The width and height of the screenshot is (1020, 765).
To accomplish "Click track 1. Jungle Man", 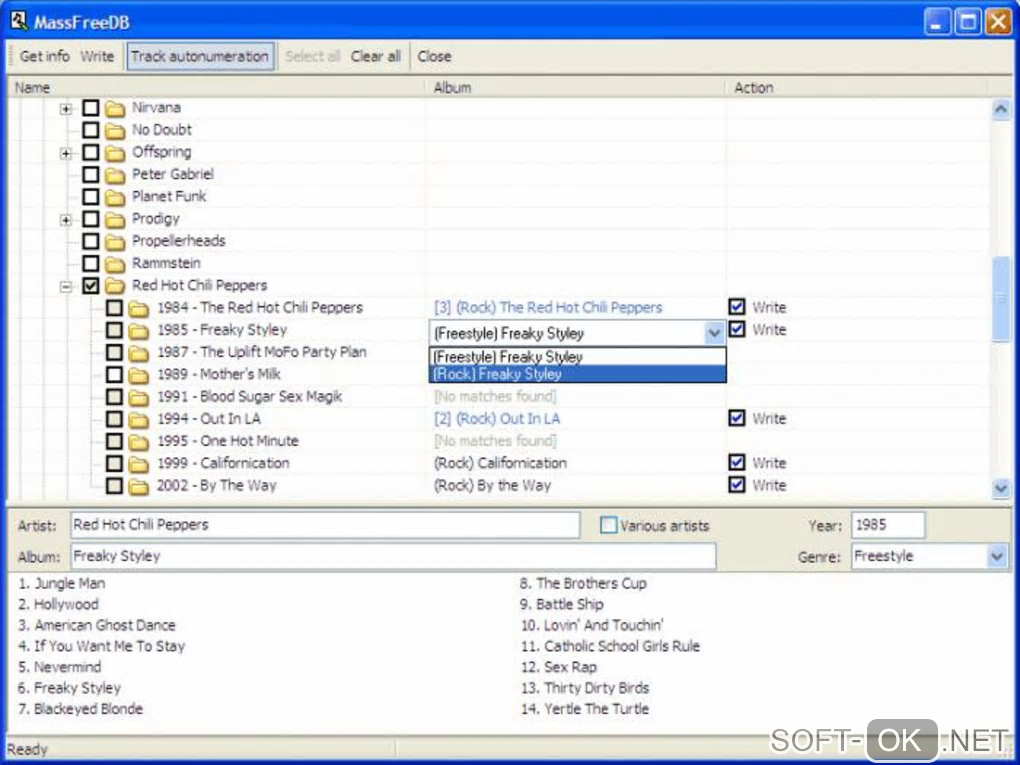I will (61, 584).
